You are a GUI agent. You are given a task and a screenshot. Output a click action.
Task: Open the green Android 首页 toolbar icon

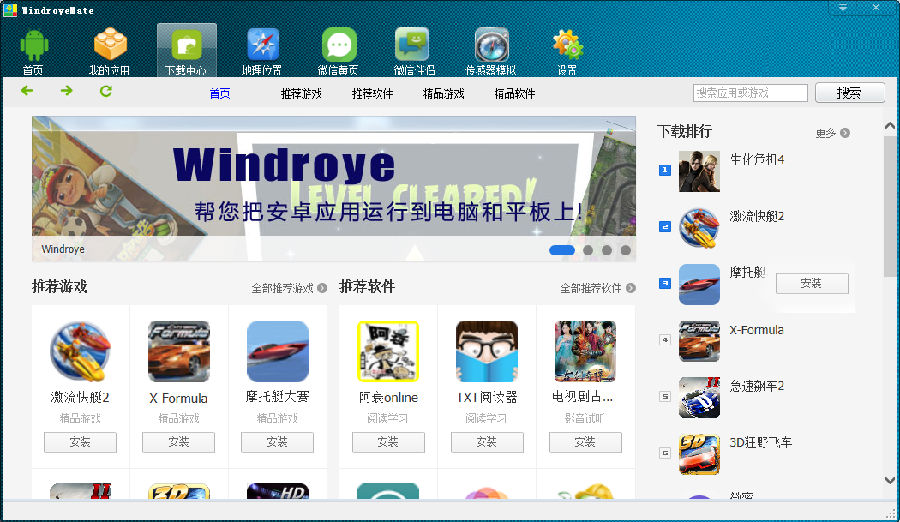pos(34,46)
